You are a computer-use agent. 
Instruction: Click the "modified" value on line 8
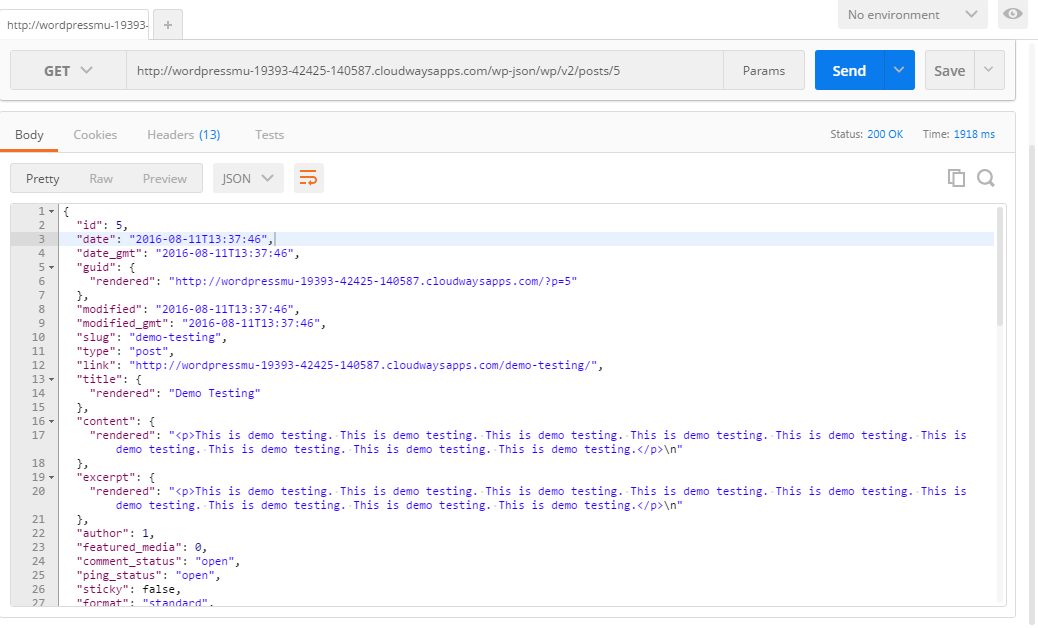[x=224, y=309]
